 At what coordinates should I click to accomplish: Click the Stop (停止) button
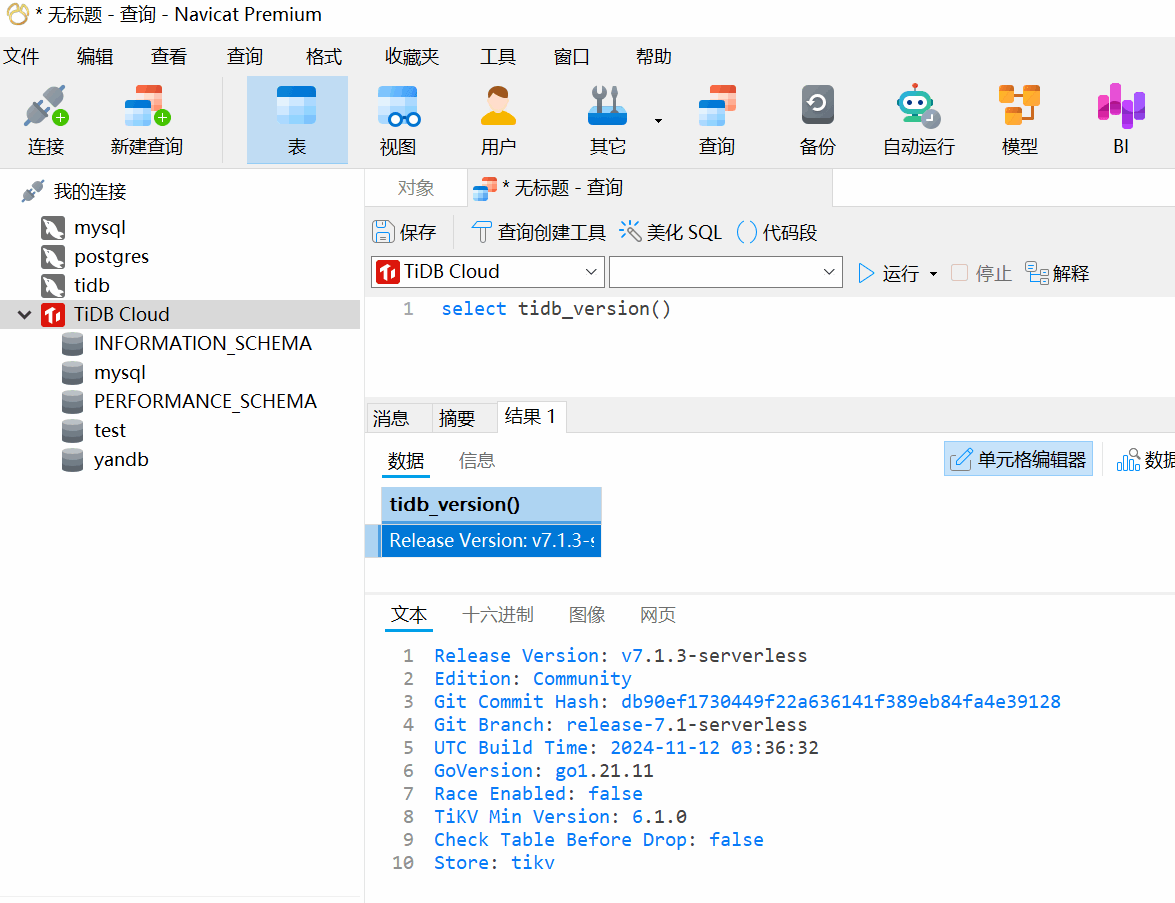[981, 274]
